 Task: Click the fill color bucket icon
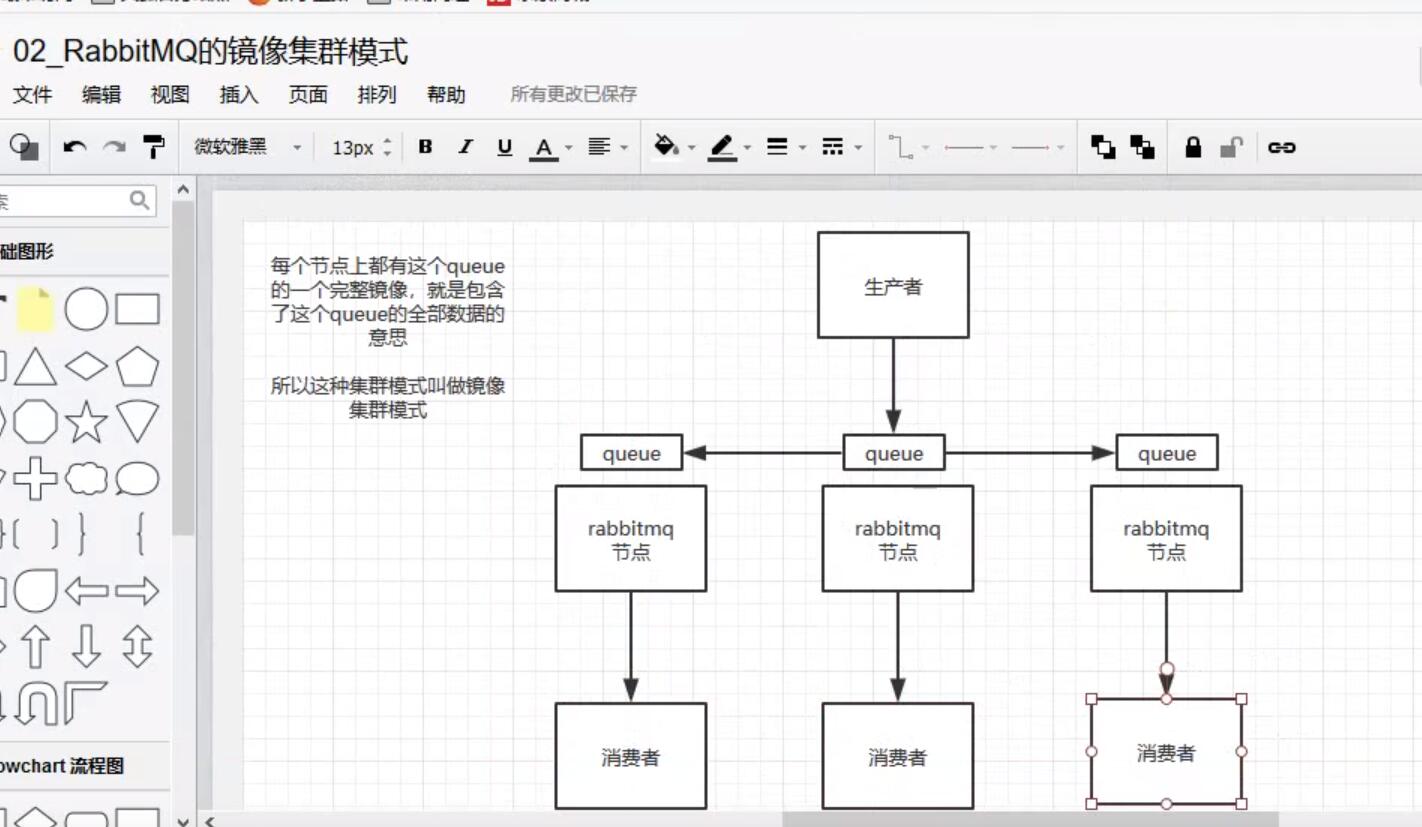666,147
